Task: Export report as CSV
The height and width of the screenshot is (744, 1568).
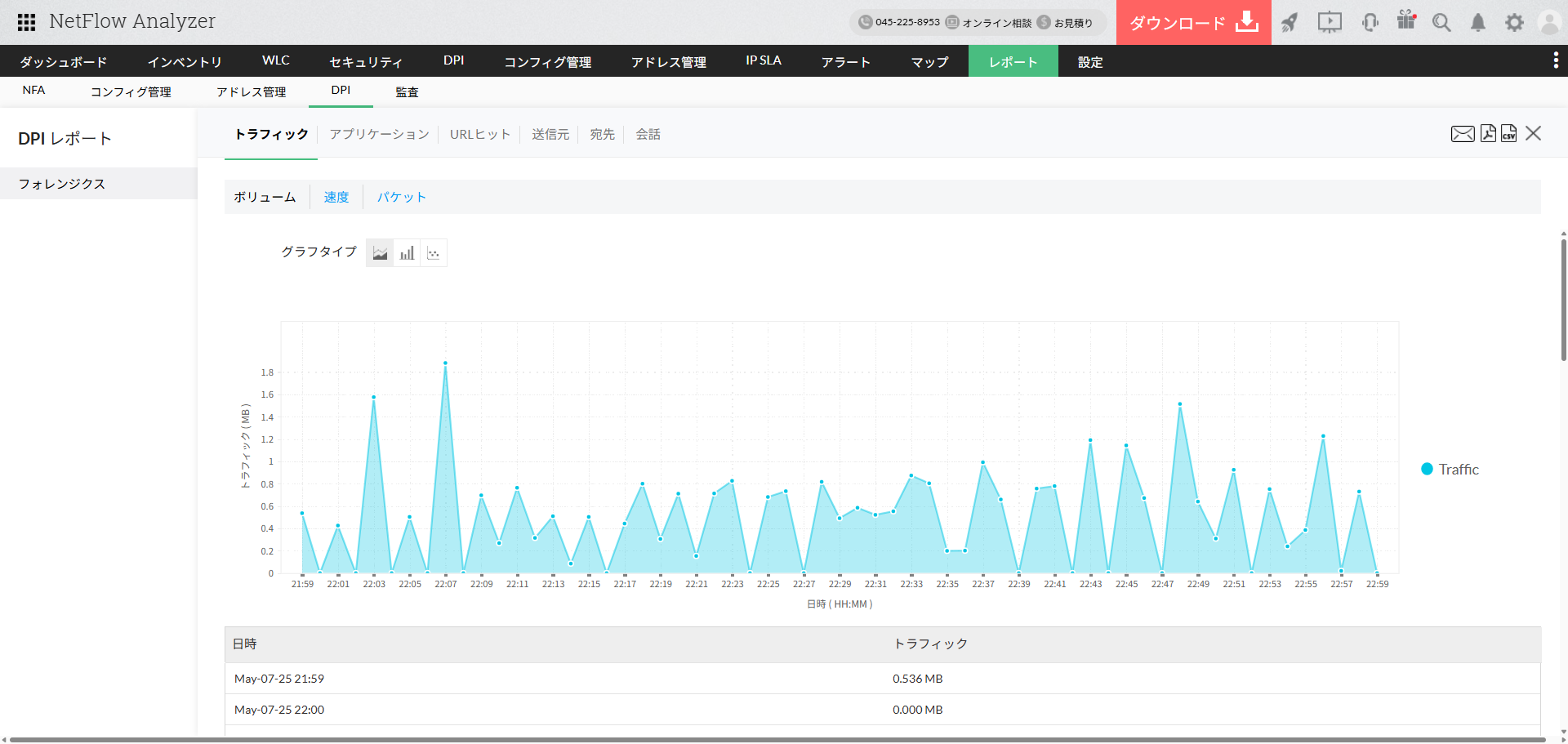Action: coord(1508,133)
